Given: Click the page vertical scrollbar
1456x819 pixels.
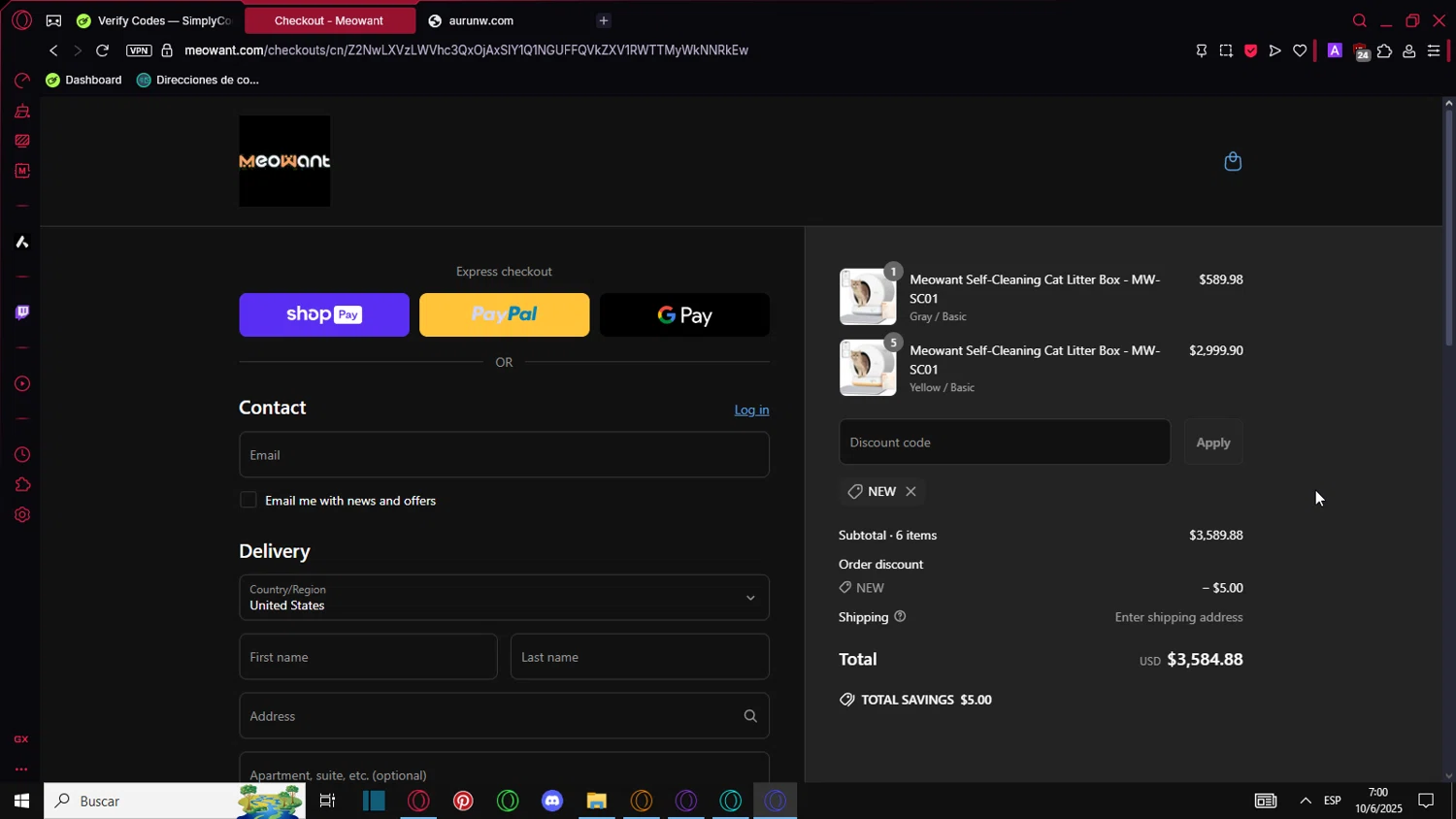Looking at the screenshot, I should pos(1449,228).
